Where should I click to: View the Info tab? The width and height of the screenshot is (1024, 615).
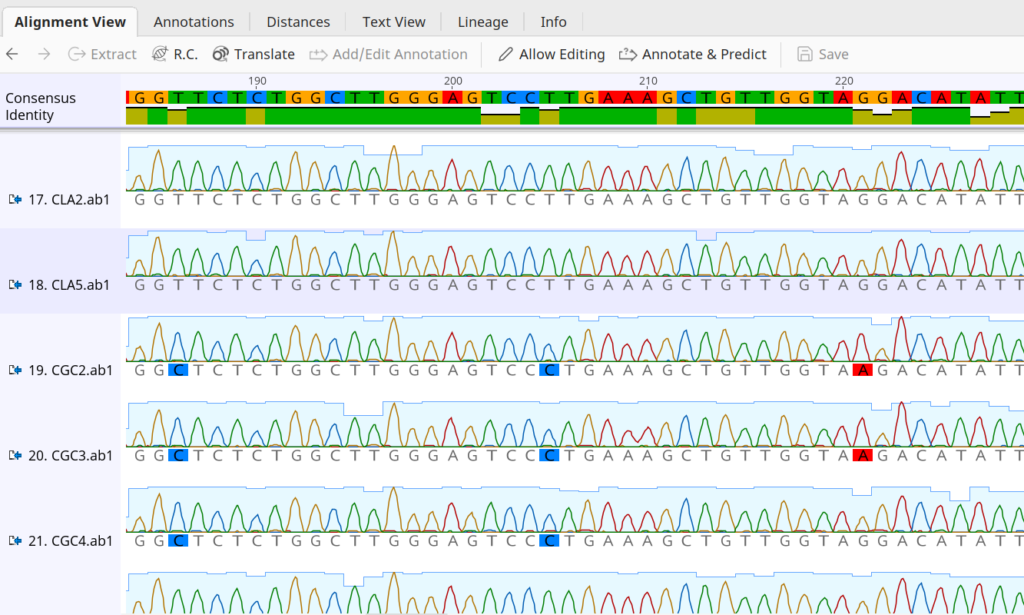553,21
